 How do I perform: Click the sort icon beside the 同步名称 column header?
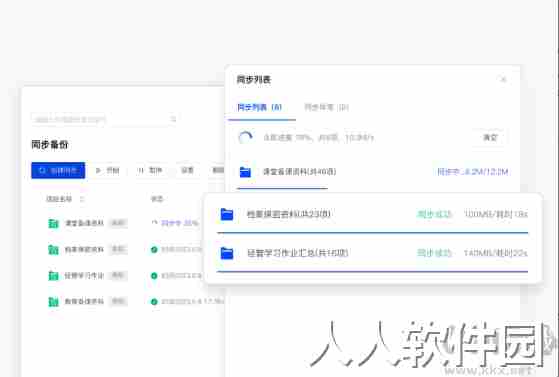pos(82,199)
